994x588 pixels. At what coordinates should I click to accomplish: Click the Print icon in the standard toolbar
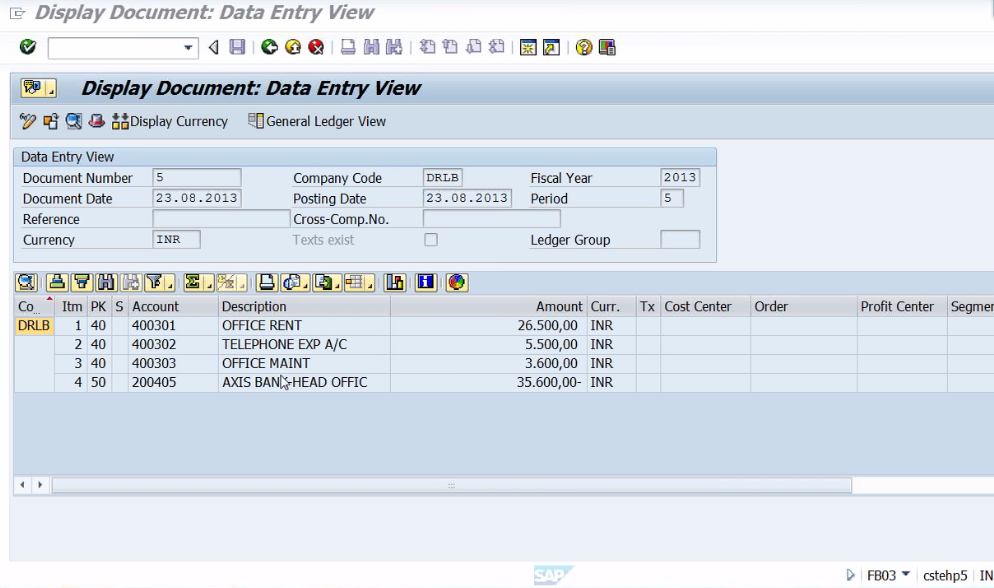point(348,48)
